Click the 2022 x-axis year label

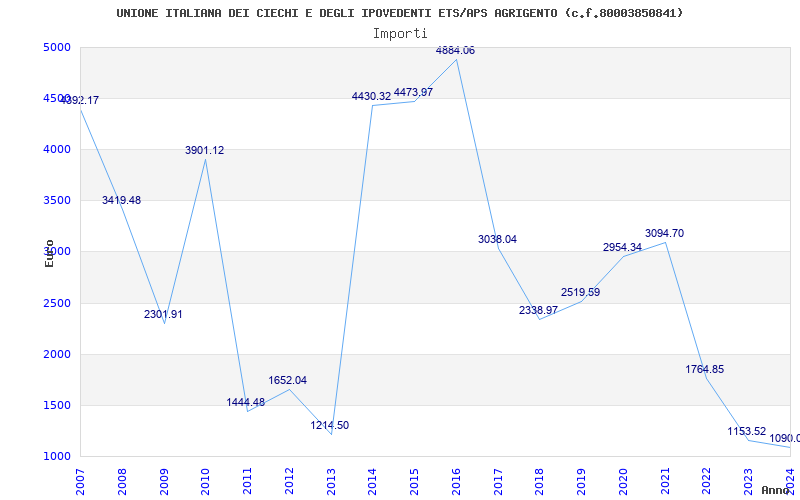(707, 482)
